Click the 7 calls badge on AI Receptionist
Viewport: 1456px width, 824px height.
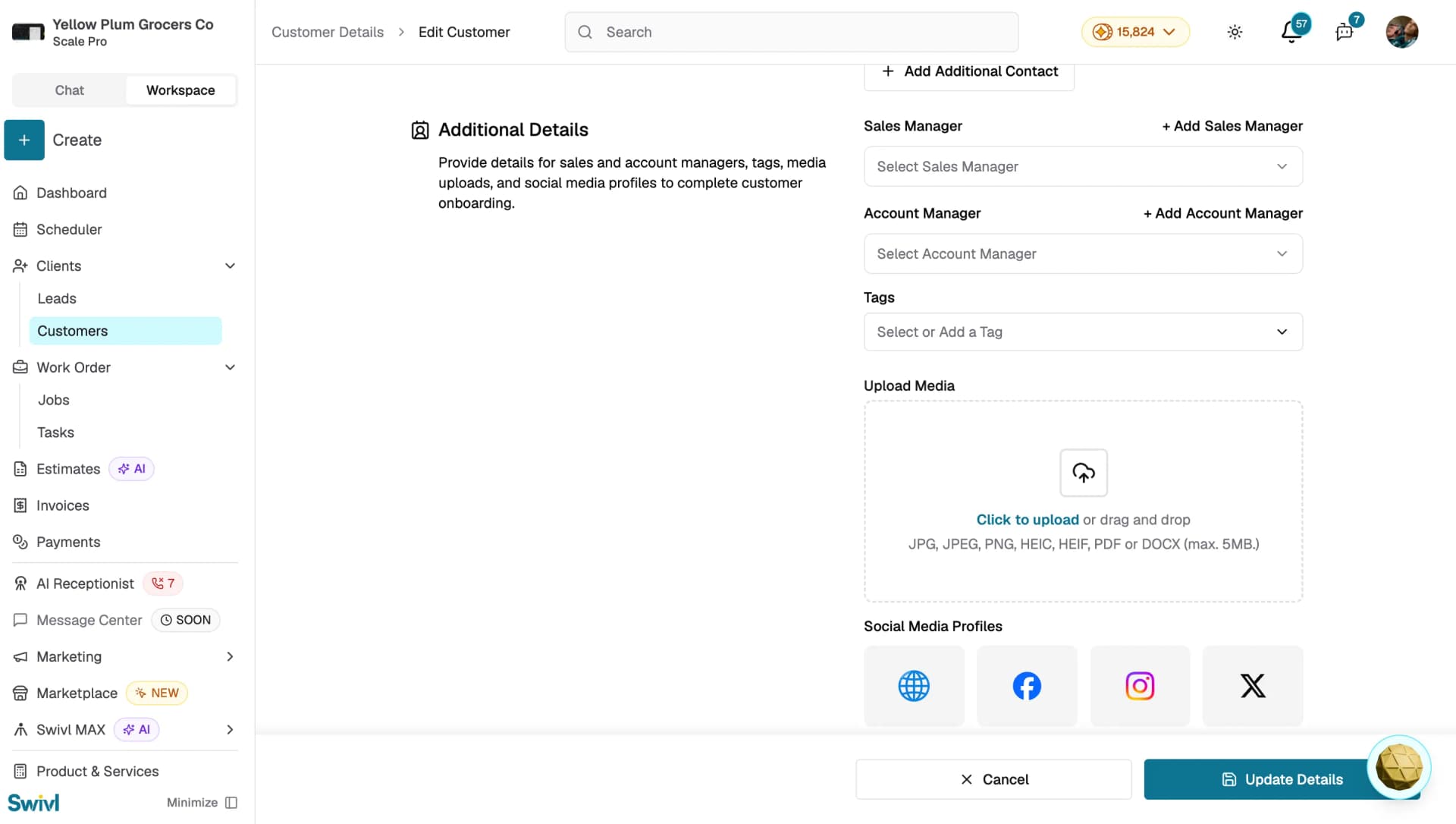click(163, 583)
